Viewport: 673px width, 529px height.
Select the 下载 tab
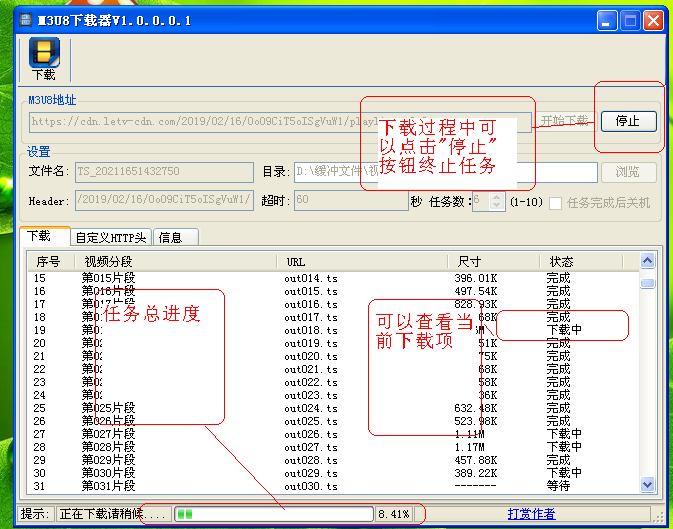point(40,236)
